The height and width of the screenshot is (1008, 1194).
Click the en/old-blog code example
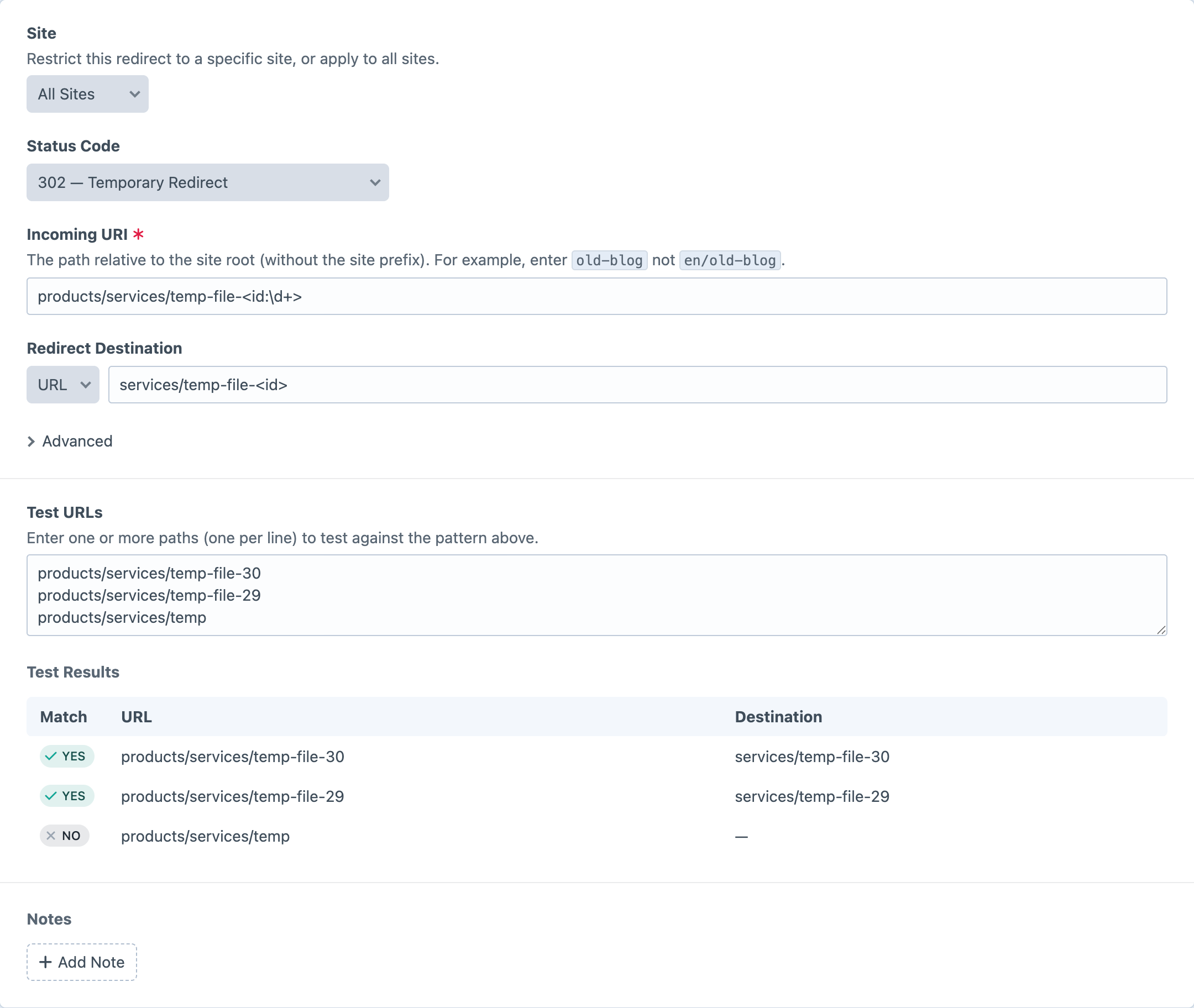tap(730, 260)
